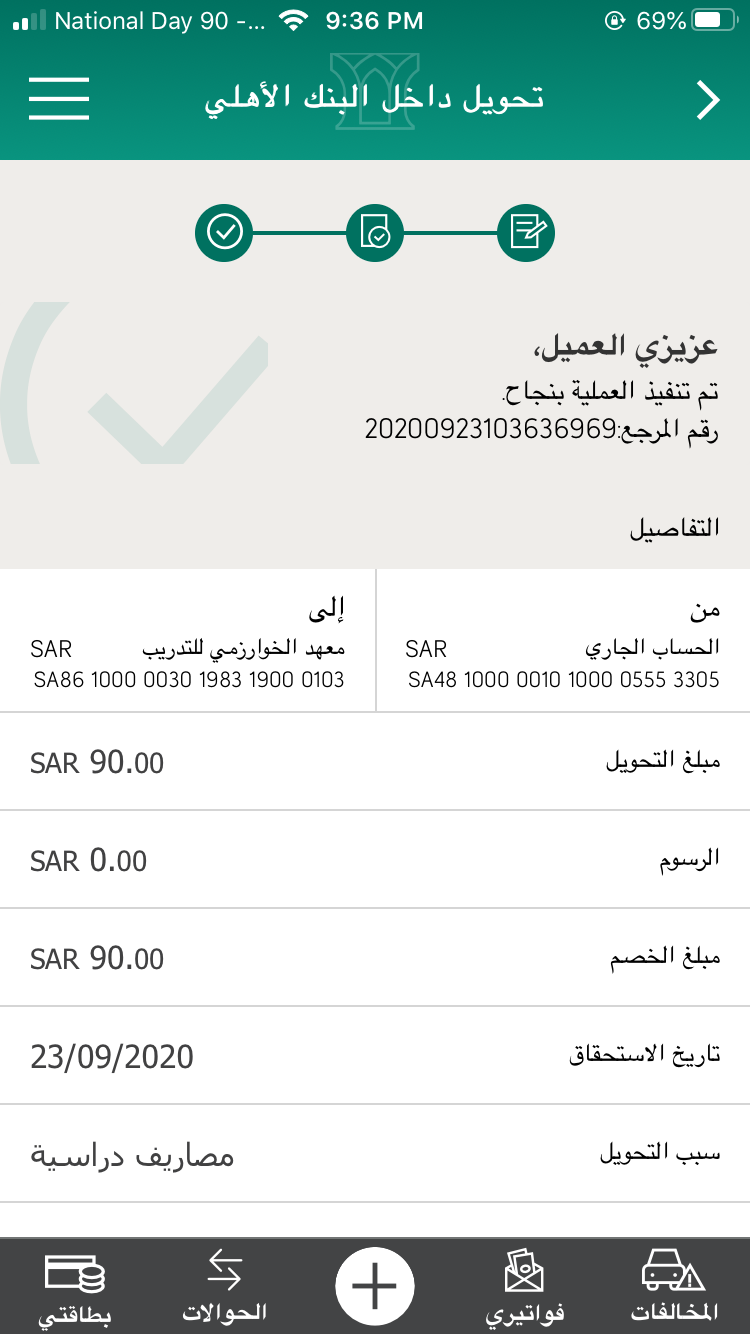Tap the header title تحويل داخل البنك الأهلي
This screenshot has width=750, height=1334.
(375, 100)
